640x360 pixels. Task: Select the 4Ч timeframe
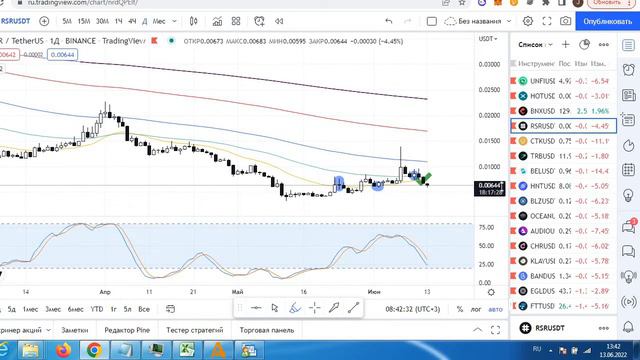point(132,21)
